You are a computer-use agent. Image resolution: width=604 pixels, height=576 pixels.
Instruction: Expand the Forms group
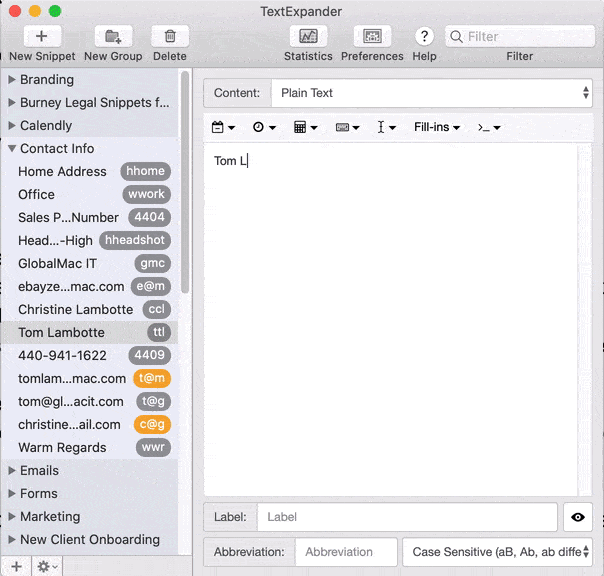click(x=12, y=494)
